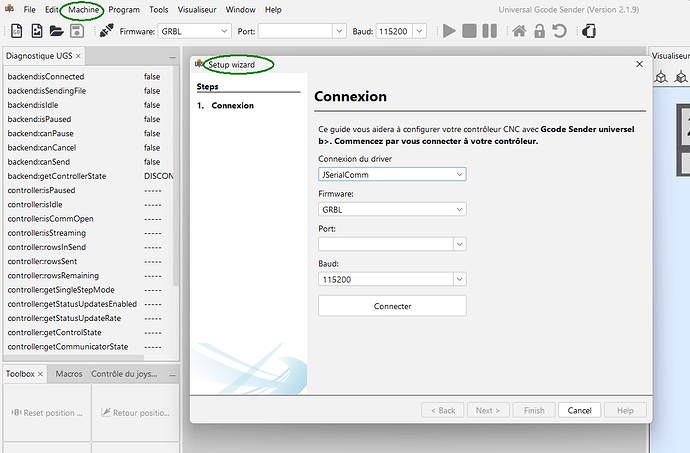Click Retour position in the Toolbox

[x=136, y=412]
